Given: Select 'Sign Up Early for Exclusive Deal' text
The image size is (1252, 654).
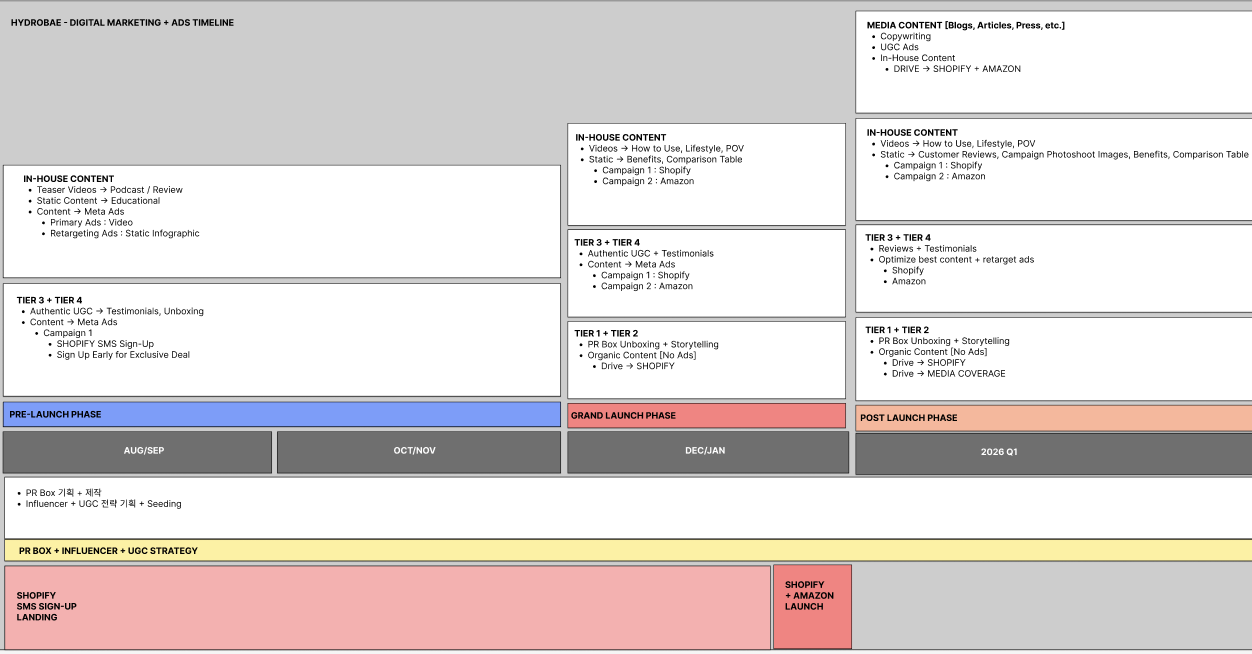Looking at the screenshot, I should click(x=123, y=355).
